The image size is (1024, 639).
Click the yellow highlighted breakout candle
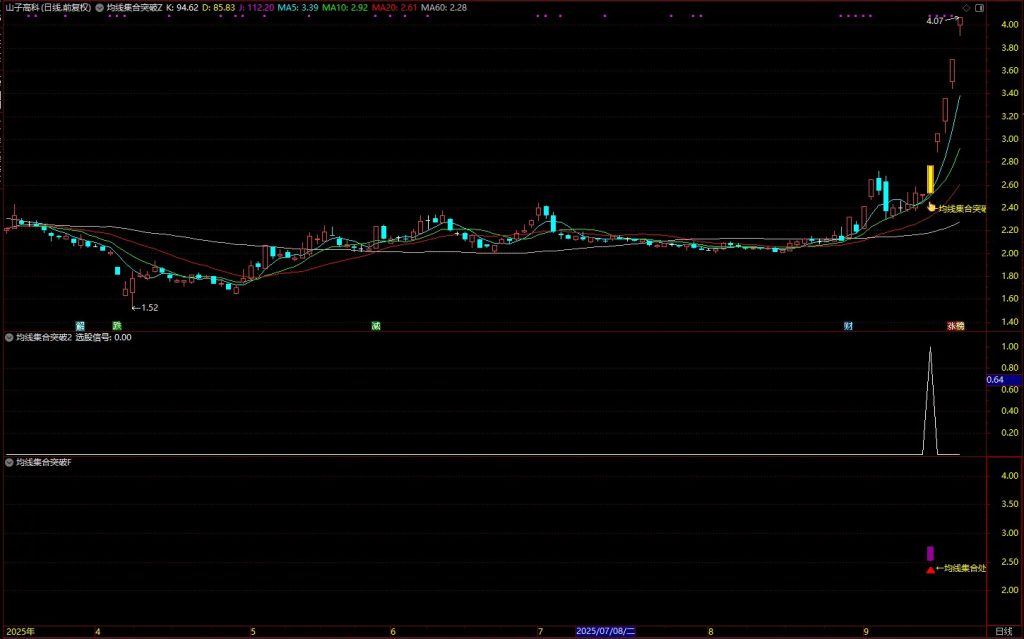931,180
